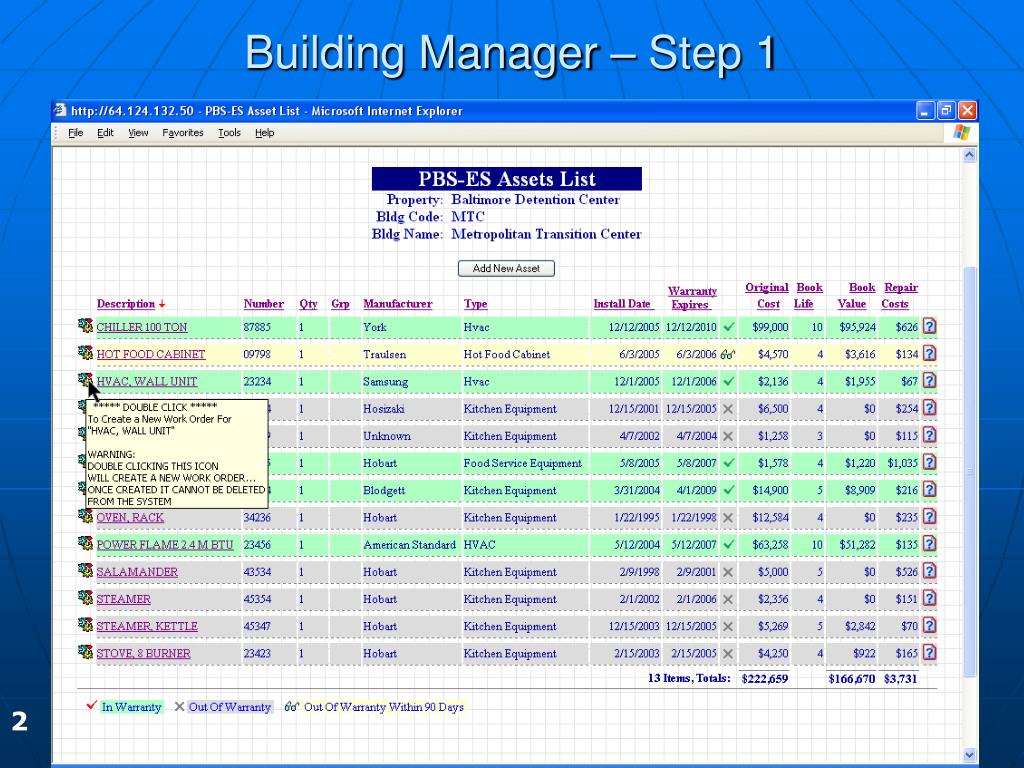Click the in-warranty checkmark in the CHILLER row
This screenshot has height=768, width=1024.
click(729, 327)
